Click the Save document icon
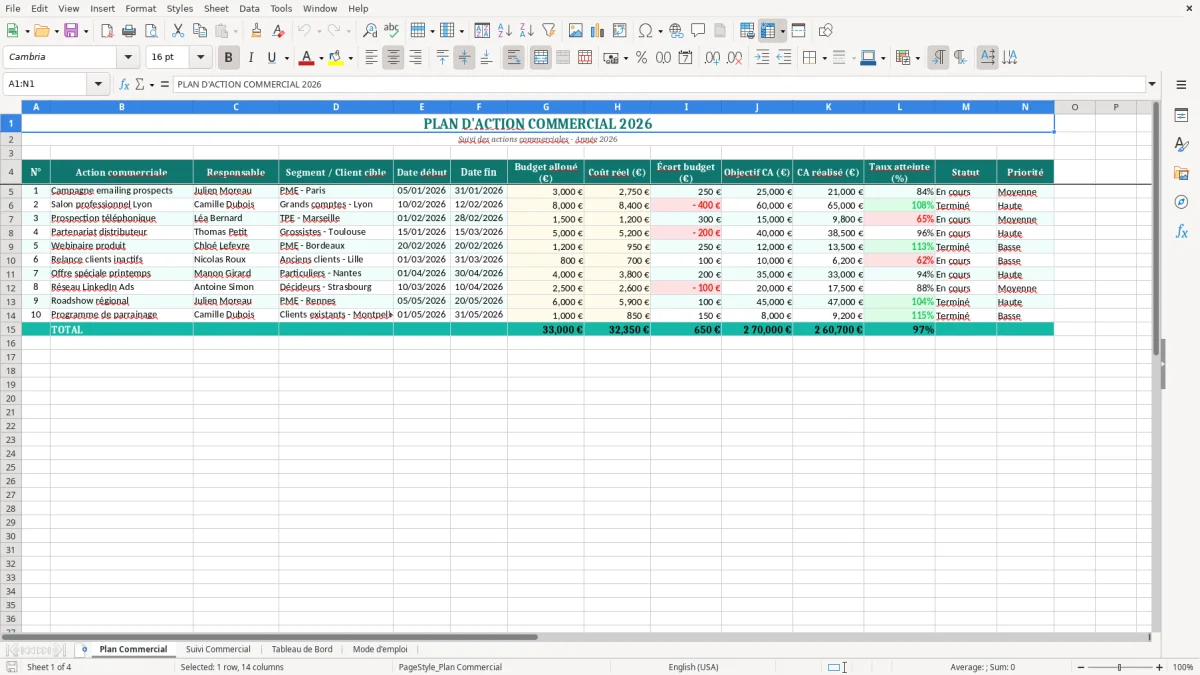This screenshot has width=1200, height=675. pyautogui.click(x=71, y=31)
